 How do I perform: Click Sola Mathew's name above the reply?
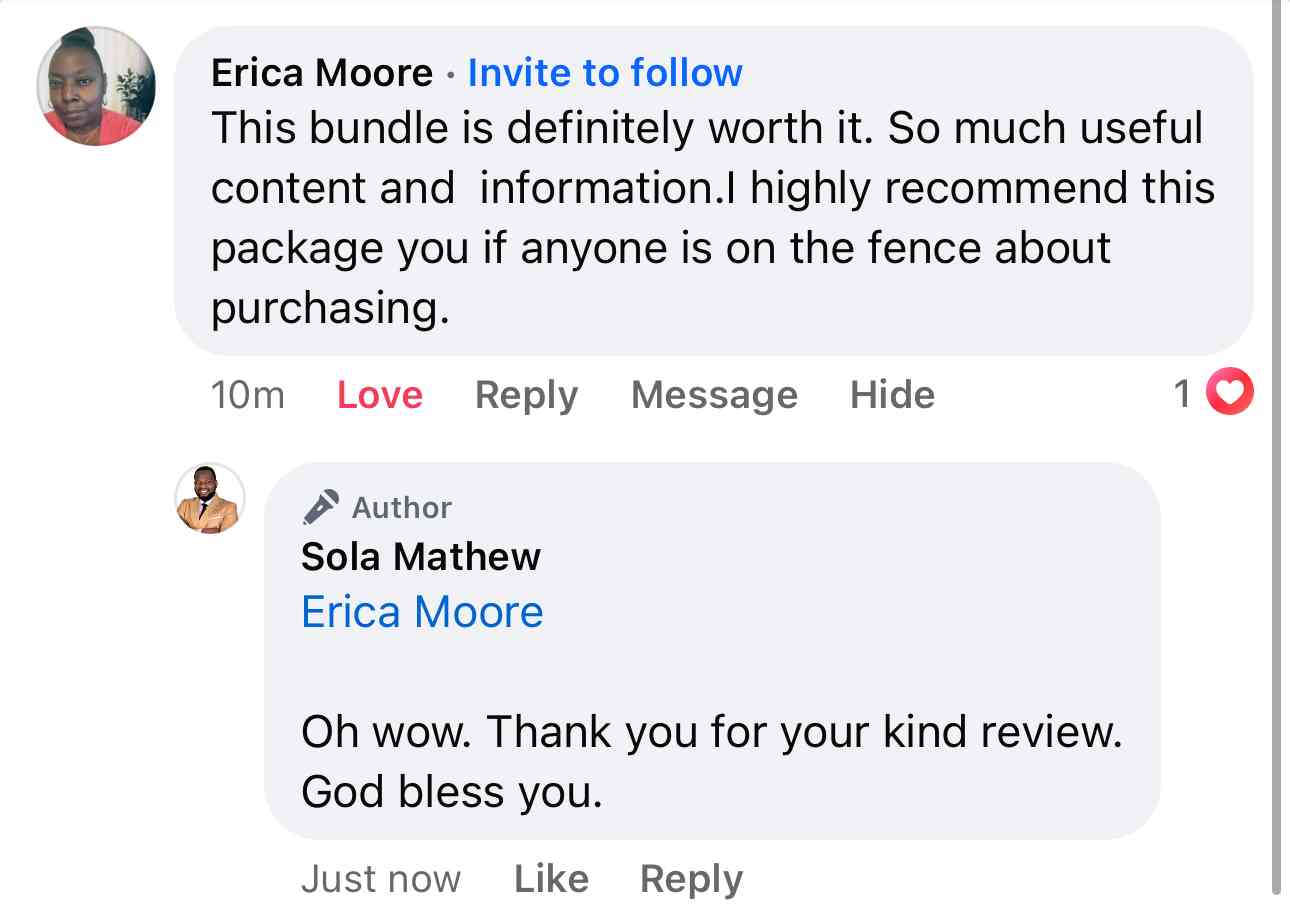pyautogui.click(x=420, y=556)
